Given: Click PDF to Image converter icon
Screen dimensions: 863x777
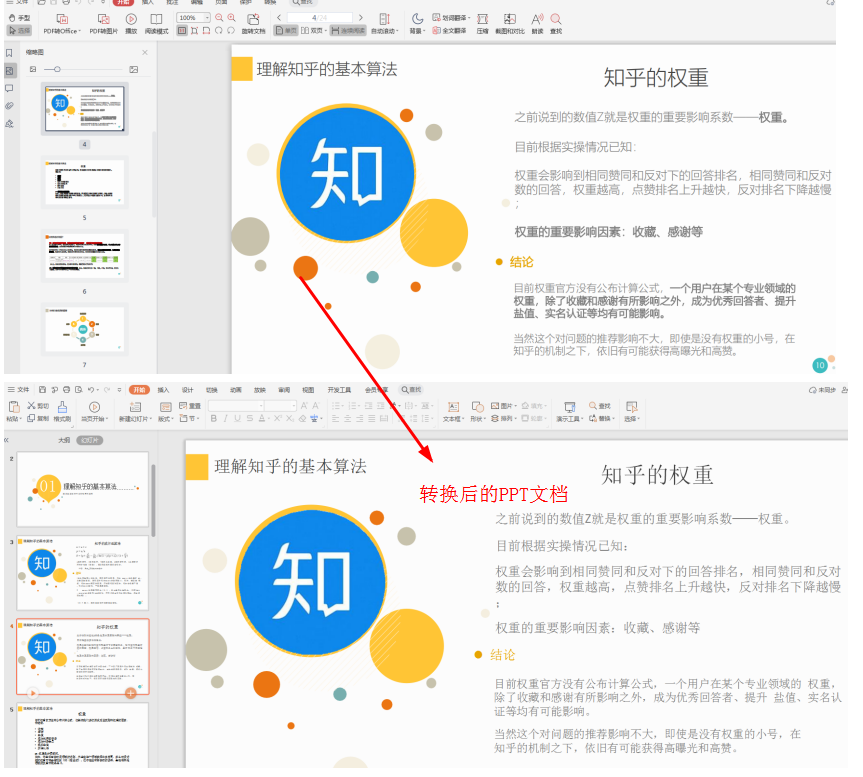Looking at the screenshot, I should click(103, 19).
